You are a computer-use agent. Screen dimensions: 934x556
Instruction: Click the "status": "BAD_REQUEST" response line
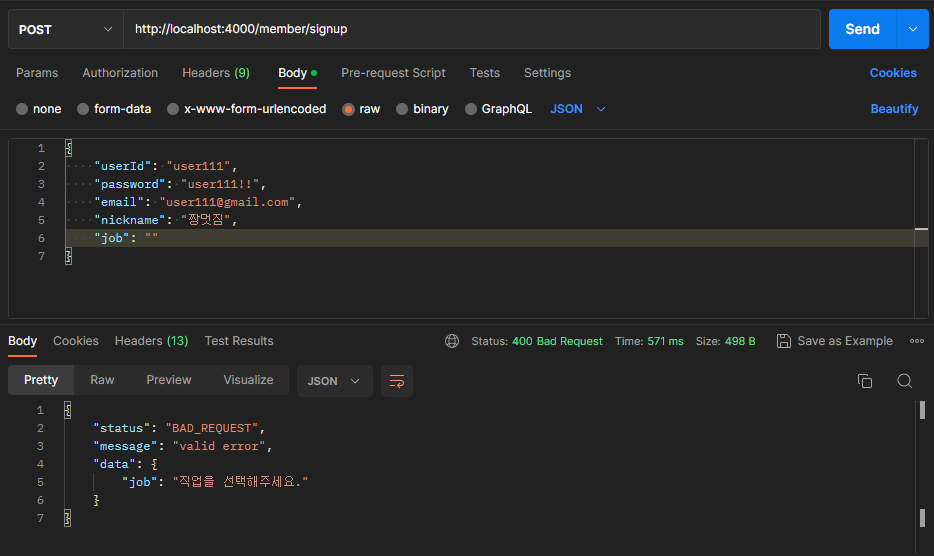[179, 428]
